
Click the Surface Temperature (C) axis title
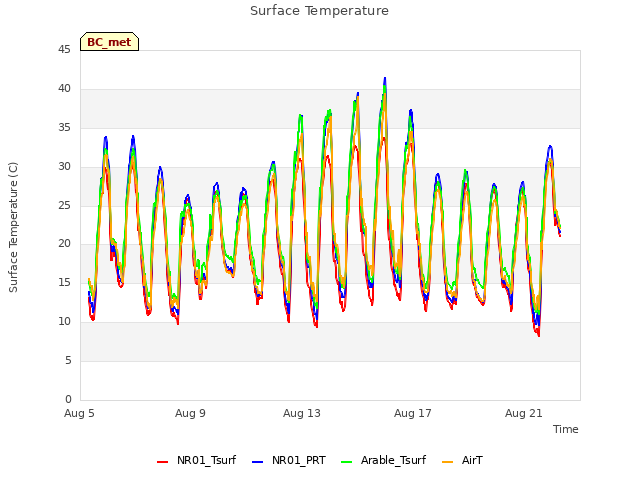[13, 227]
